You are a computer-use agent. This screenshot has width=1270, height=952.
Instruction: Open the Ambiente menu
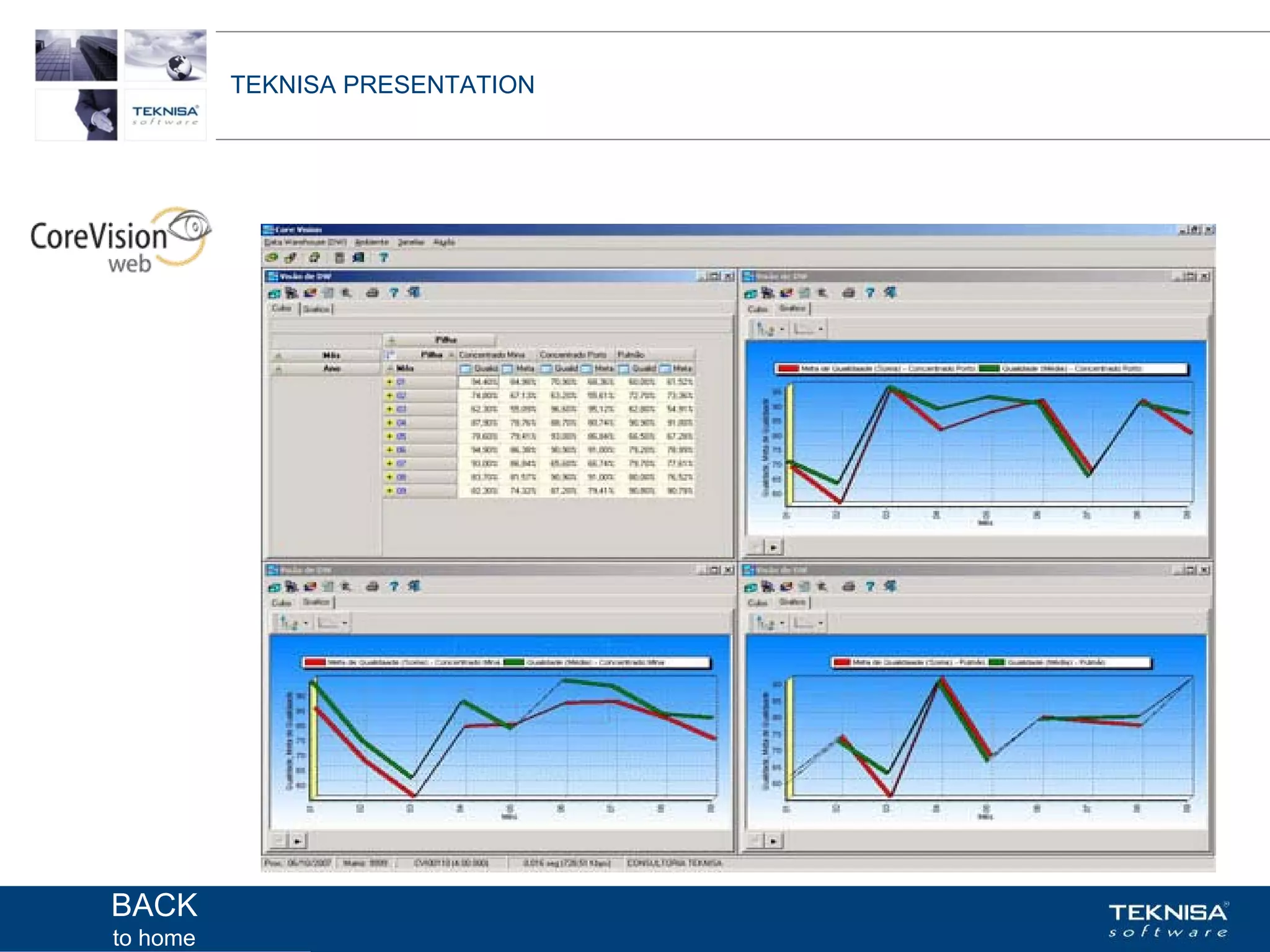tap(372, 242)
